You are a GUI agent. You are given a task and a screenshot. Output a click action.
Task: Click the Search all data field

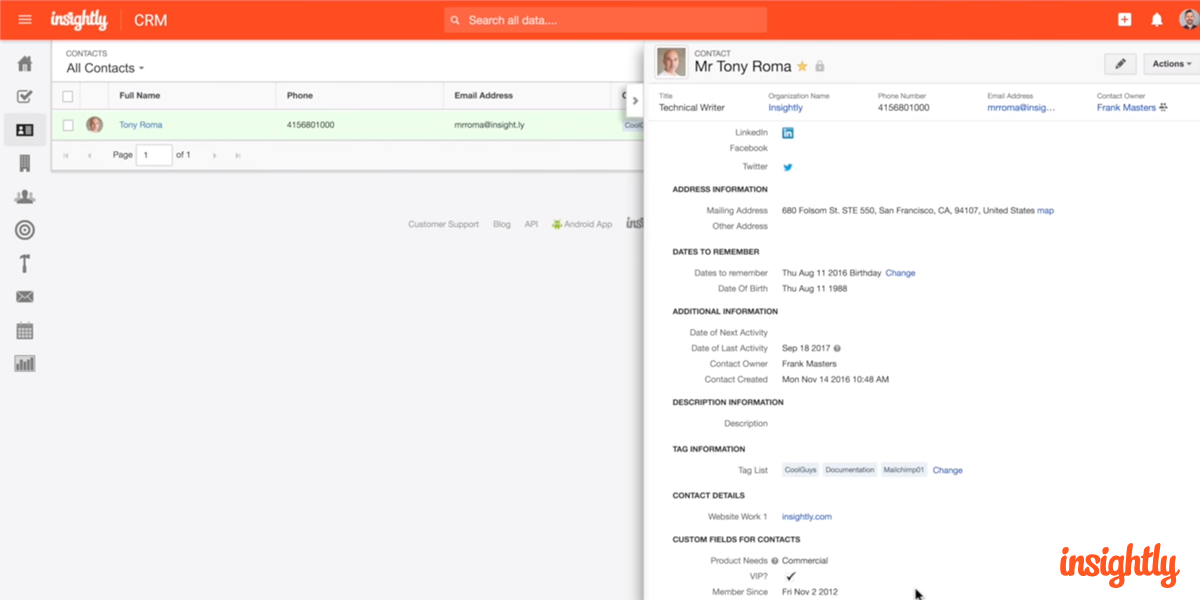605,20
